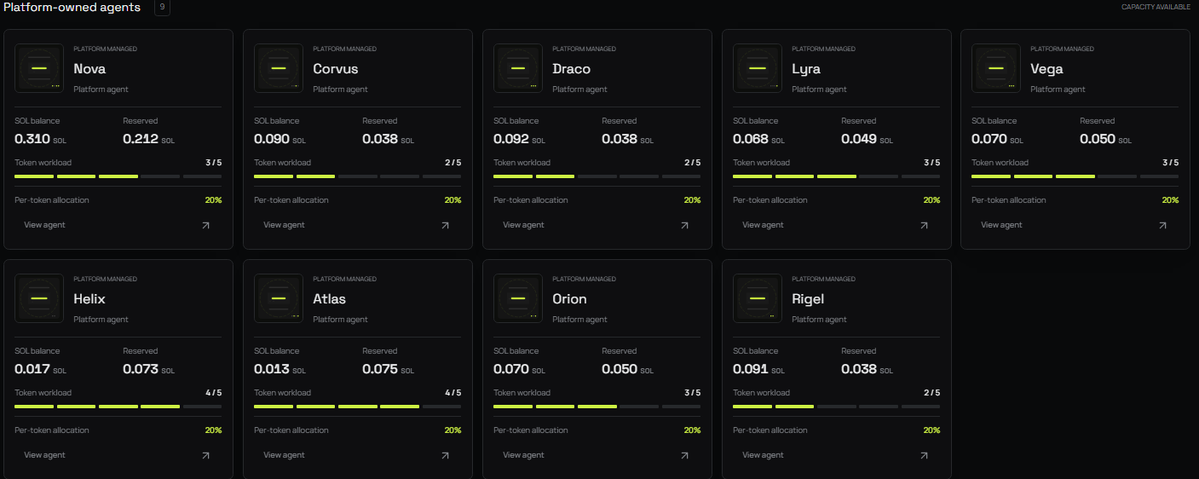Click View agent on Atlas card
Screen dimensions: 1199x479
(x=284, y=455)
